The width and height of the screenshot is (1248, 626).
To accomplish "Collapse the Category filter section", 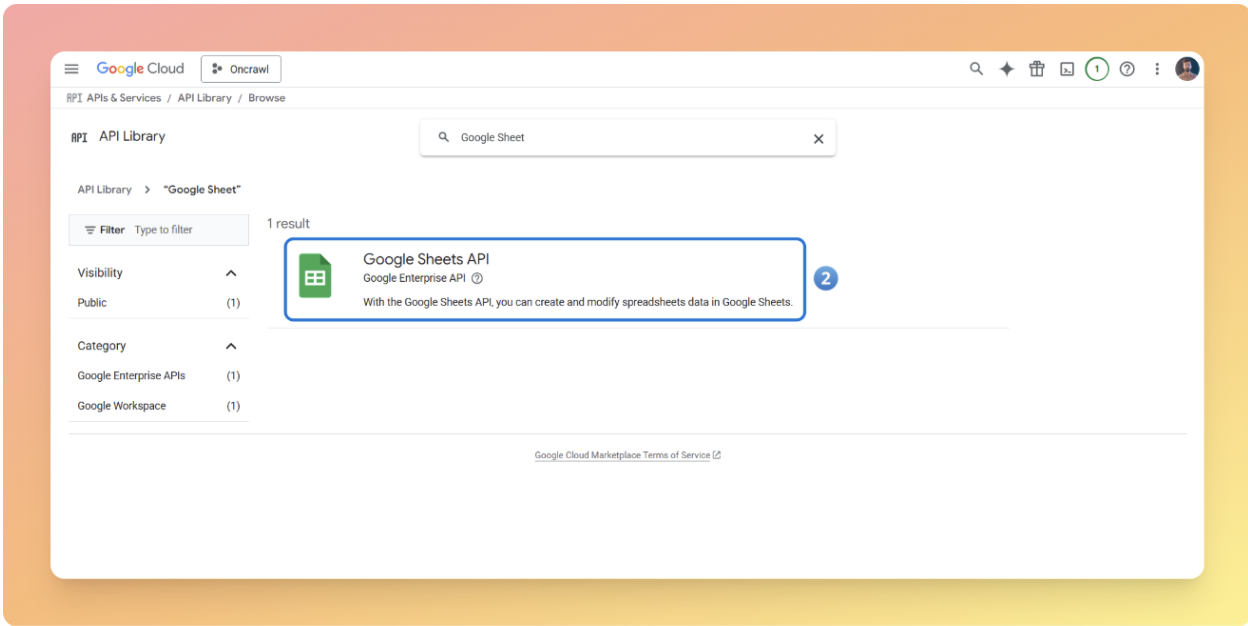I will coord(231,345).
